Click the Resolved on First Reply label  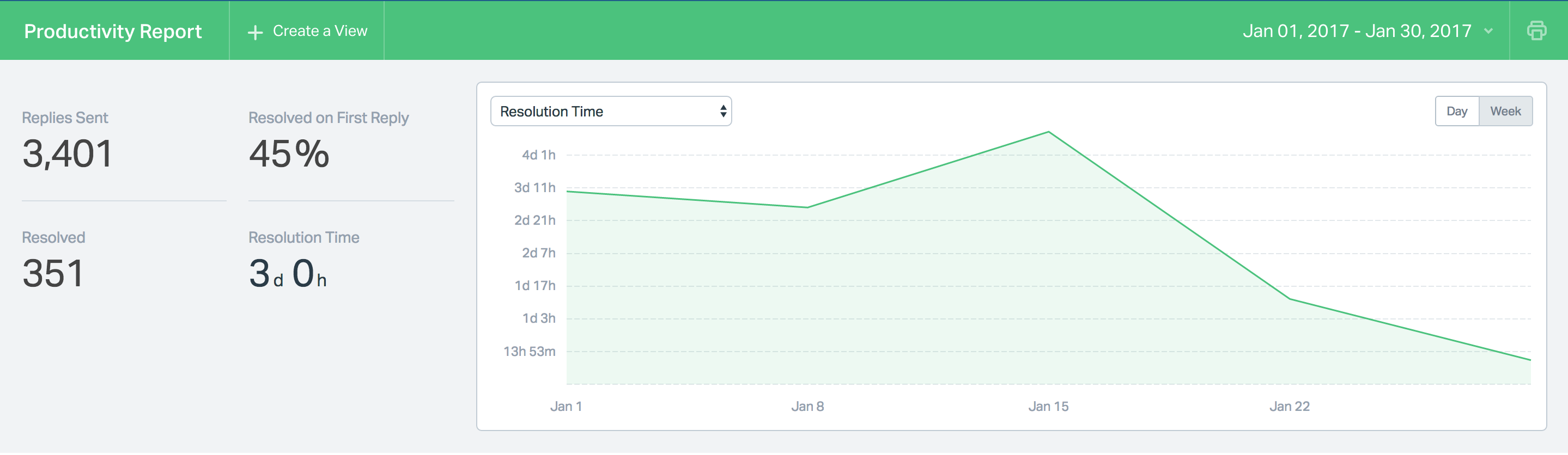click(328, 118)
